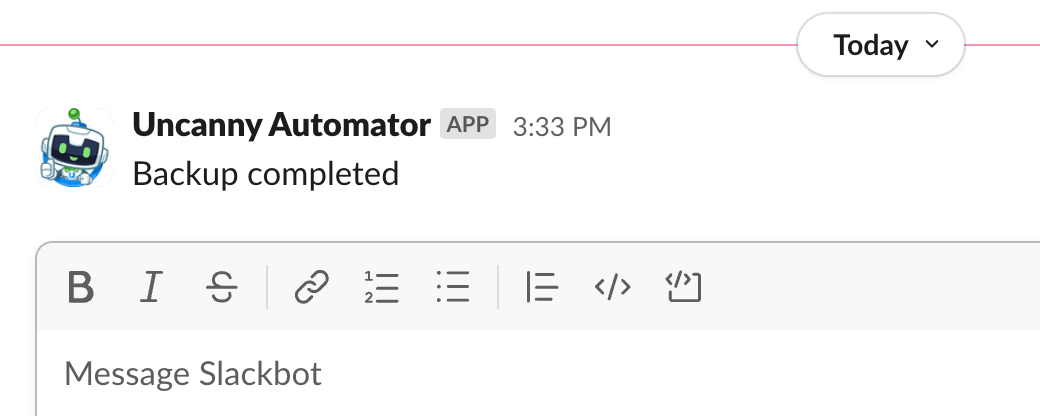This screenshot has height=416, width=1040.
Task: Format selection as inline code
Action: coord(612,288)
